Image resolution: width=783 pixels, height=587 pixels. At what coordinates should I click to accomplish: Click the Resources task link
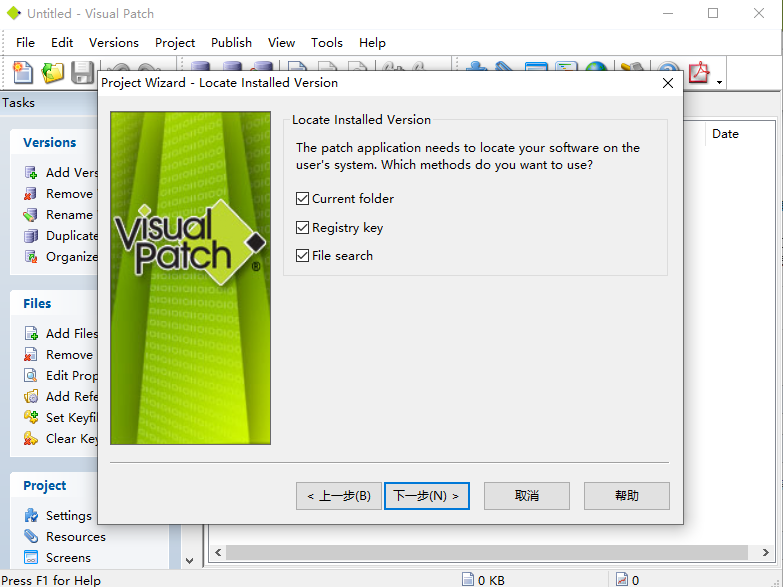tap(76, 537)
